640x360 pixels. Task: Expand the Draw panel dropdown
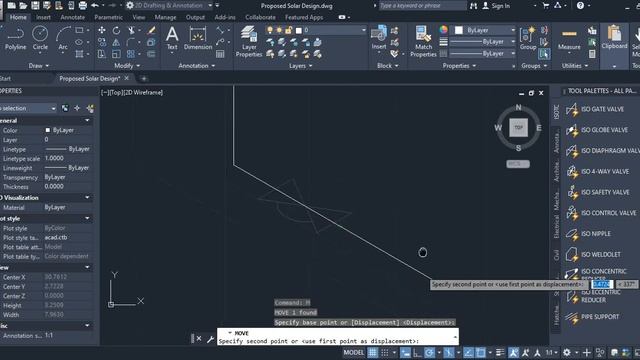tap(39, 65)
